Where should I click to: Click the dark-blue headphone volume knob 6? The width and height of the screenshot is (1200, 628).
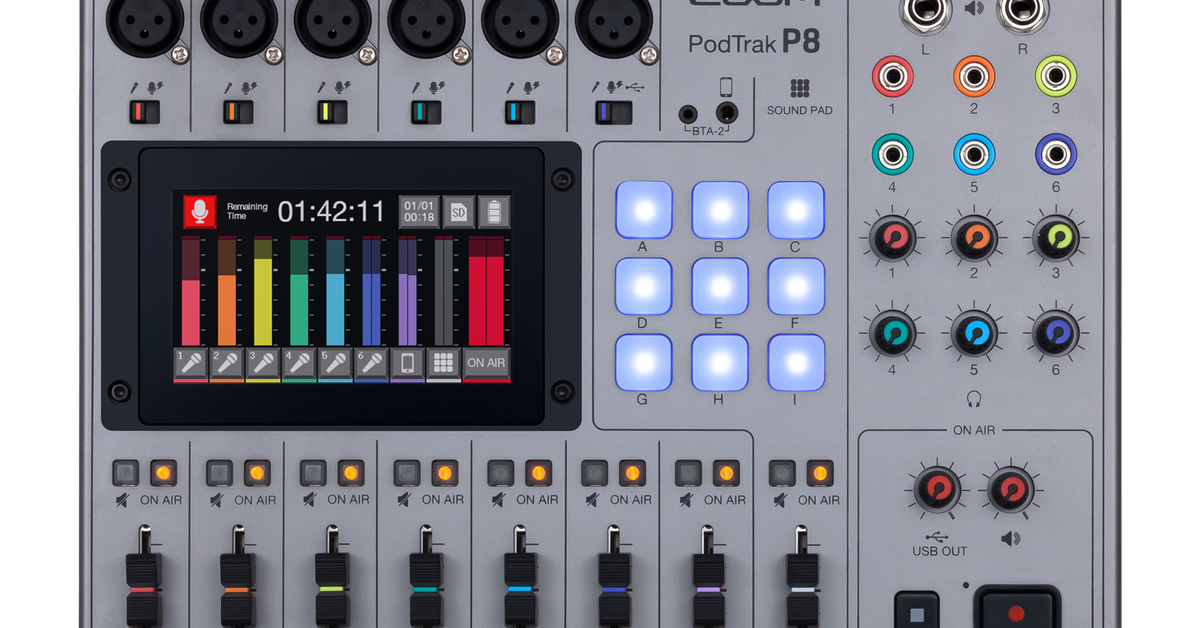click(x=1056, y=332)
